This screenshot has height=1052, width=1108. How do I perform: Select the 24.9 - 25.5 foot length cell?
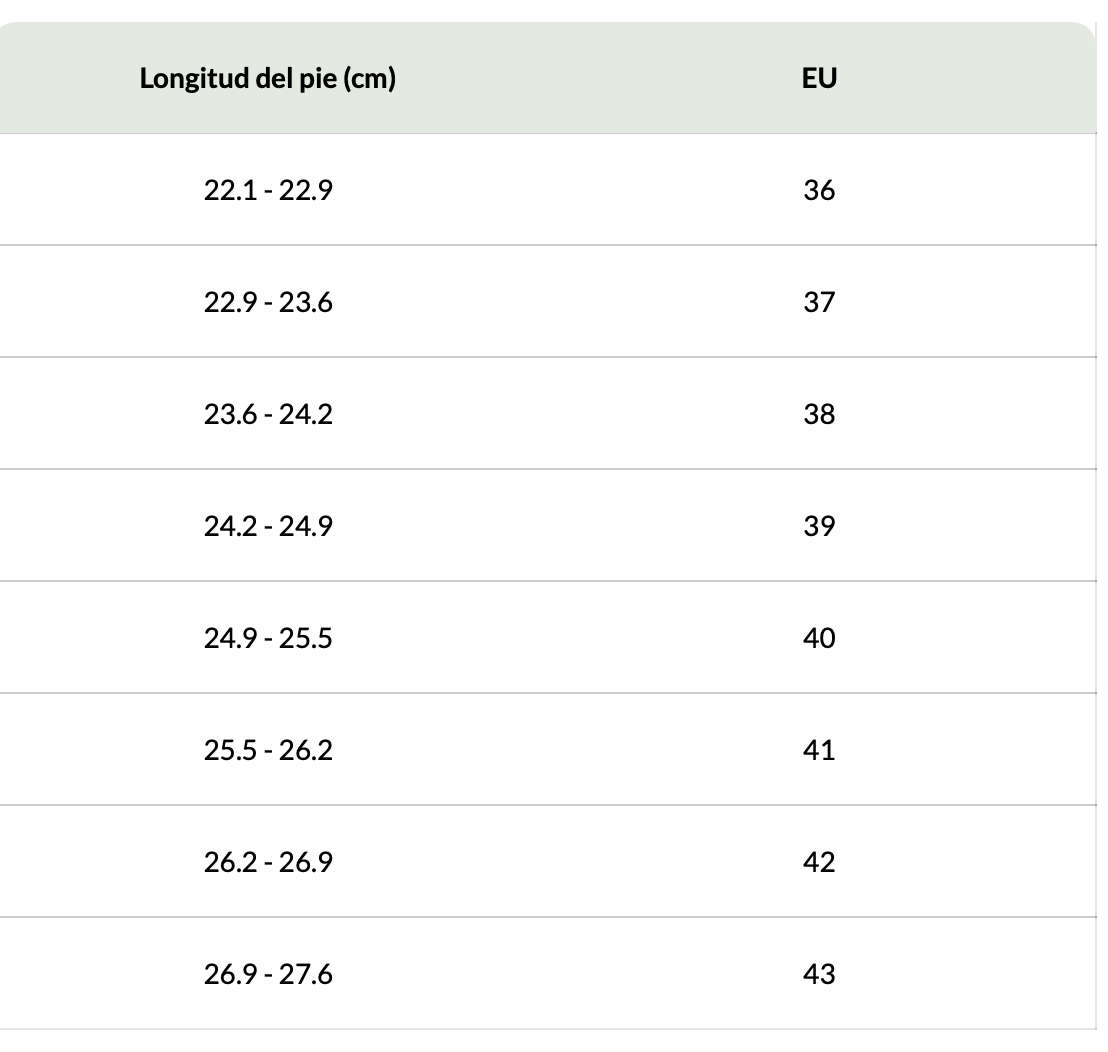(x=268, y=638)
